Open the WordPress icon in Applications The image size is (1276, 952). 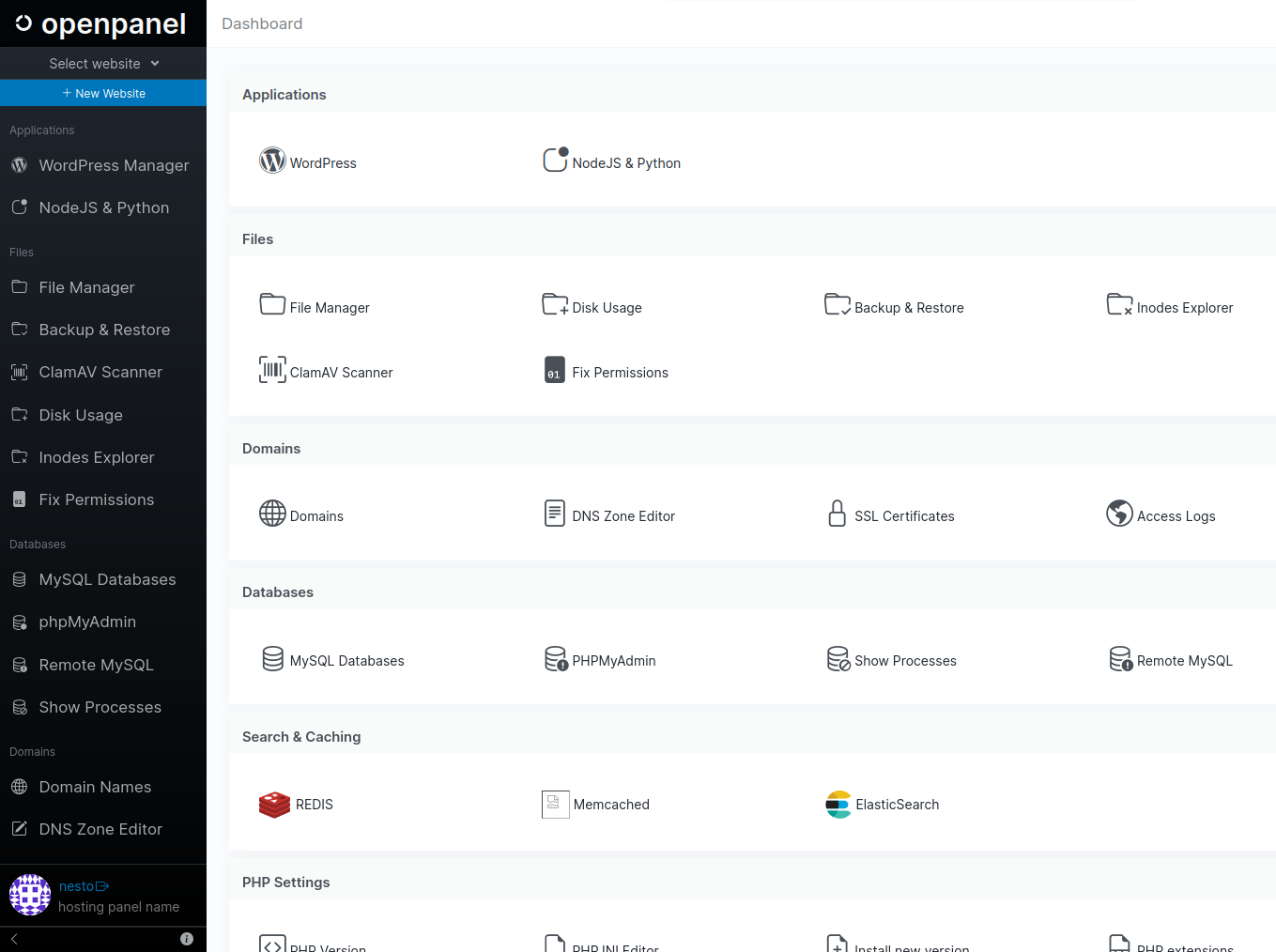click(x=272, y=161)
